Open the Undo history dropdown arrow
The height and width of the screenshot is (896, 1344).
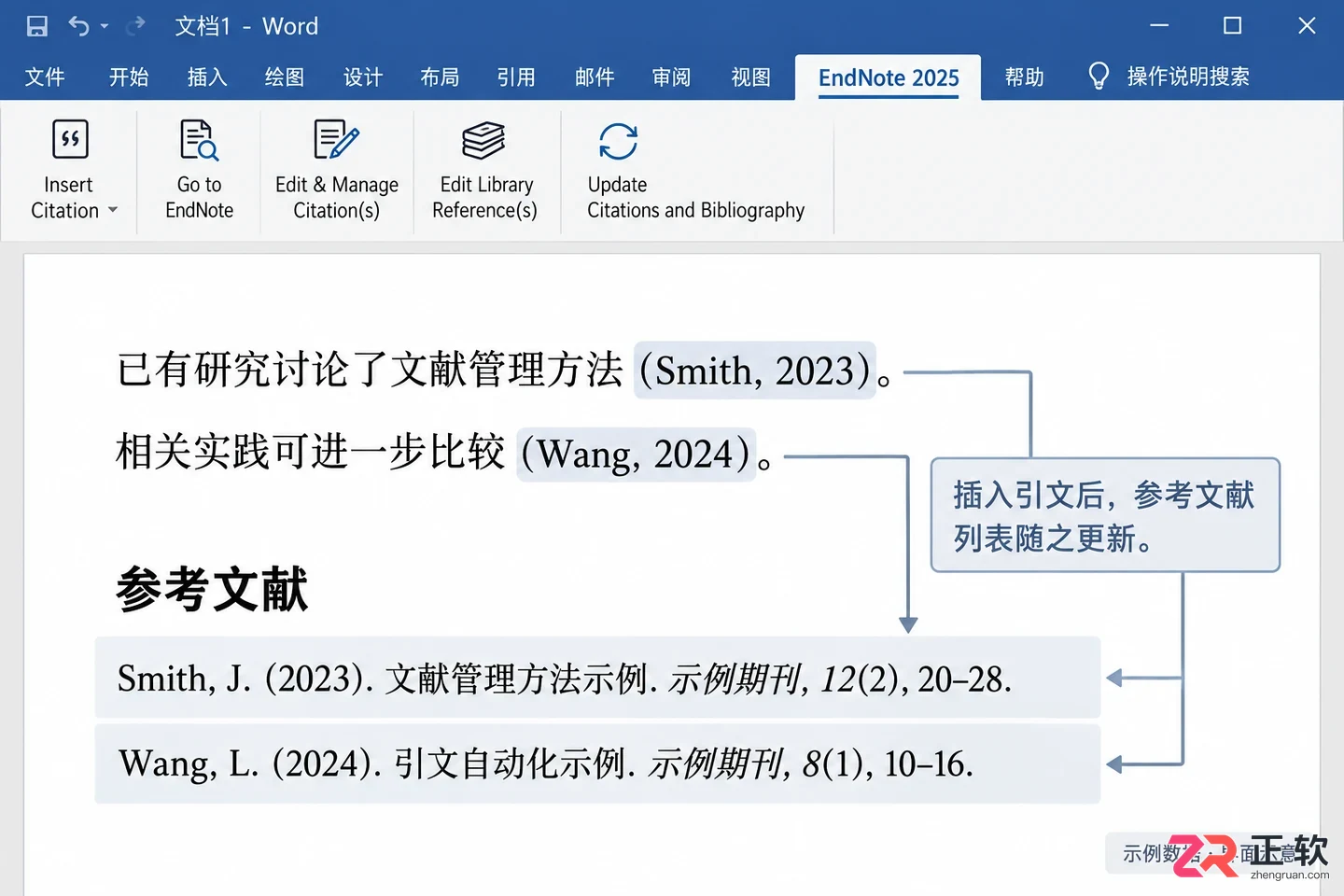105,26
